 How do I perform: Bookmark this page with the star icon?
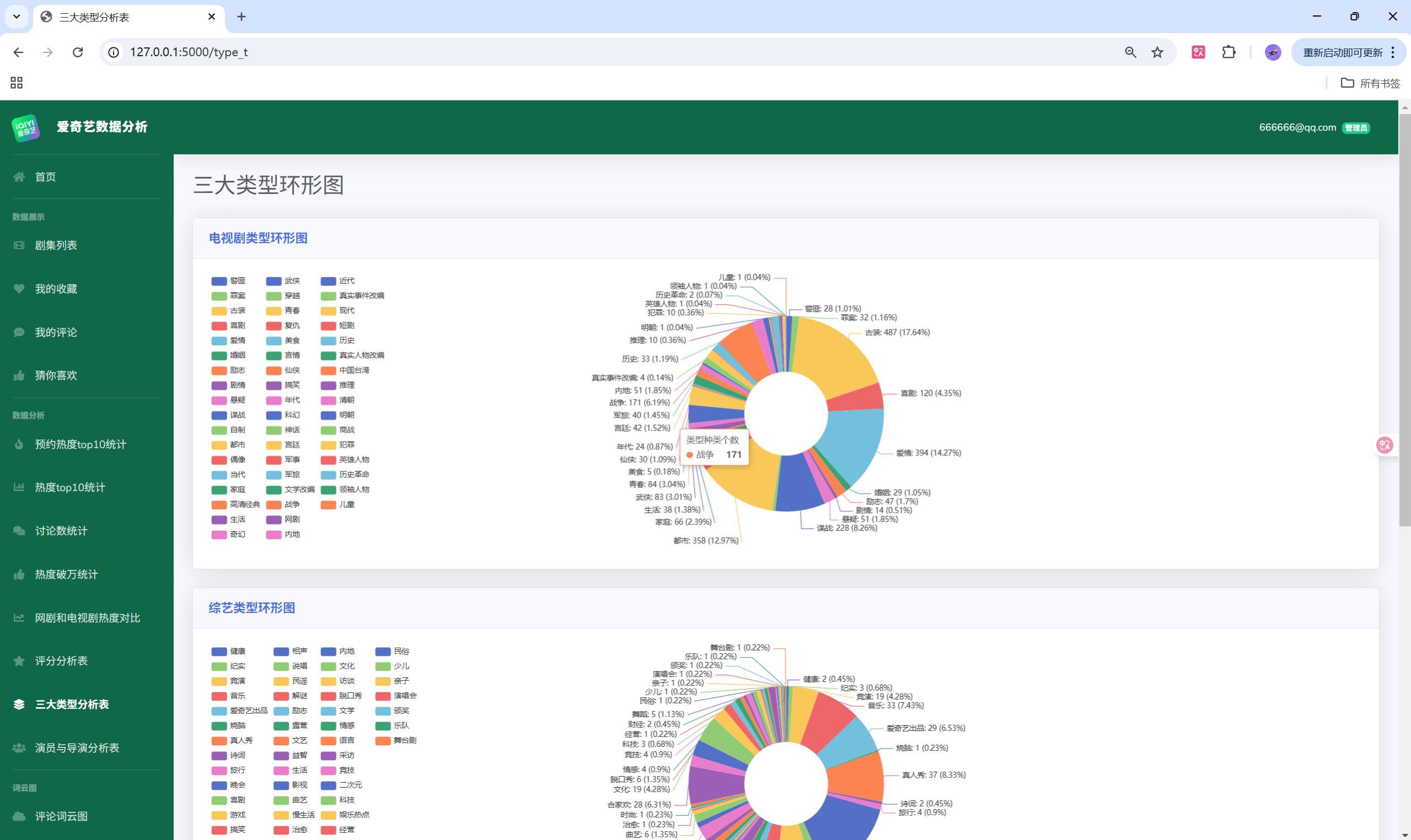pyautogui.click(x=1157, y=52)
